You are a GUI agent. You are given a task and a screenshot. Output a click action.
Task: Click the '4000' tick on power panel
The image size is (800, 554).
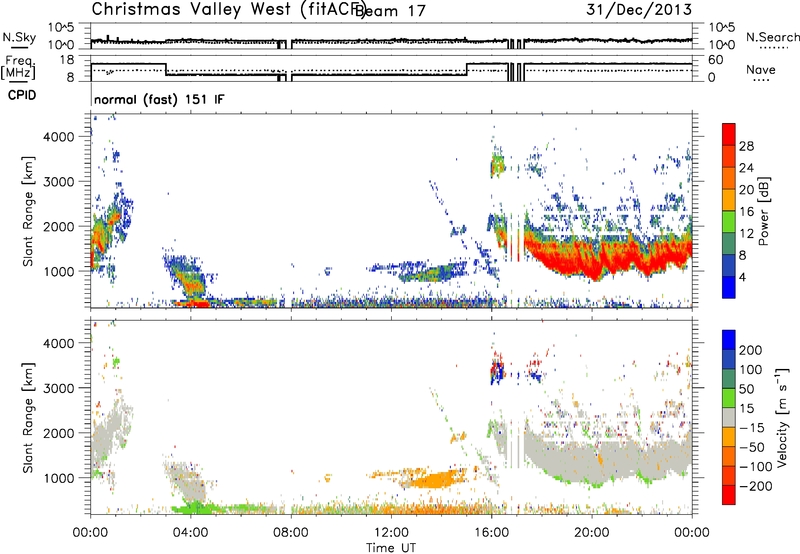point(58,137)
